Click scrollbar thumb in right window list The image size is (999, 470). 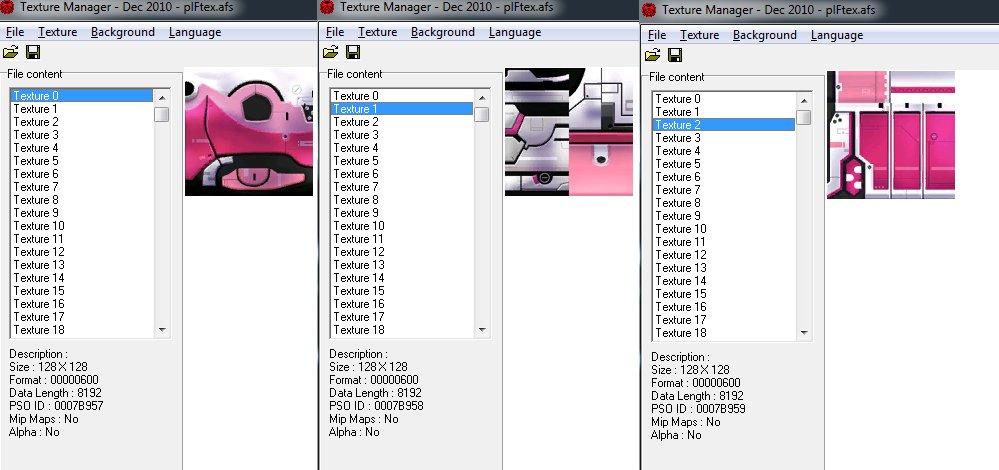point(803,117)
